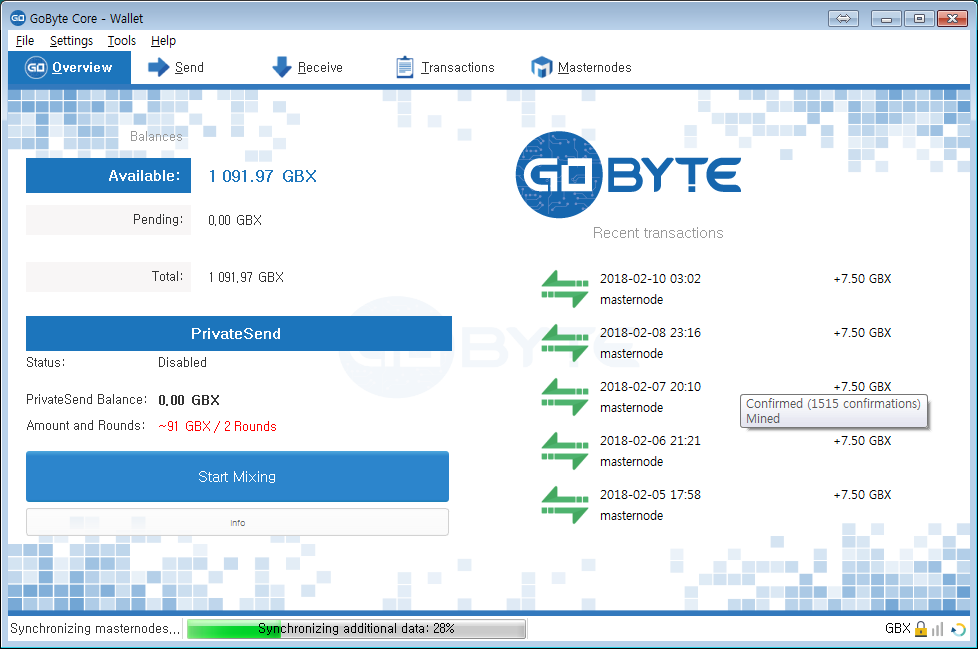Click the Masternodes cube icon
978x649 pixels.
click(541, 67)
